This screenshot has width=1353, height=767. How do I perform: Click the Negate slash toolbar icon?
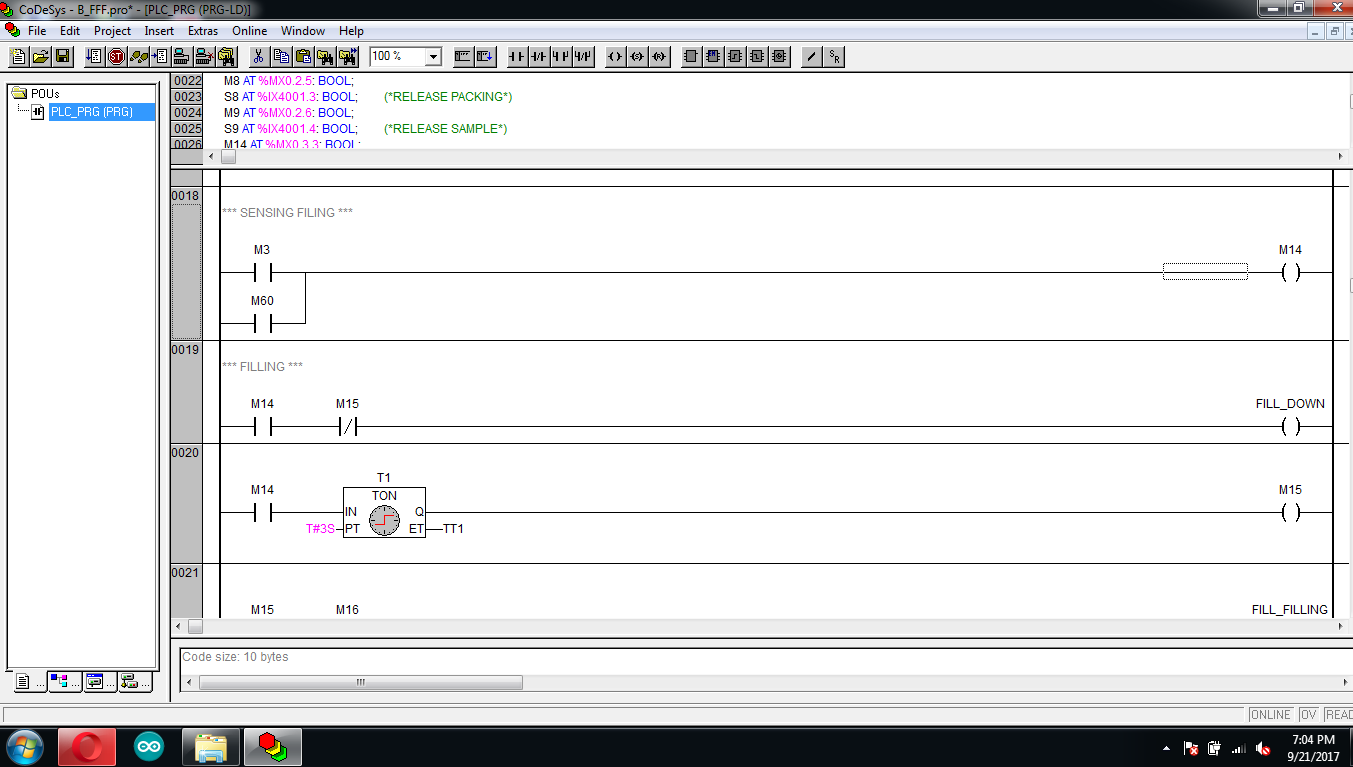(x=811, y=56)
